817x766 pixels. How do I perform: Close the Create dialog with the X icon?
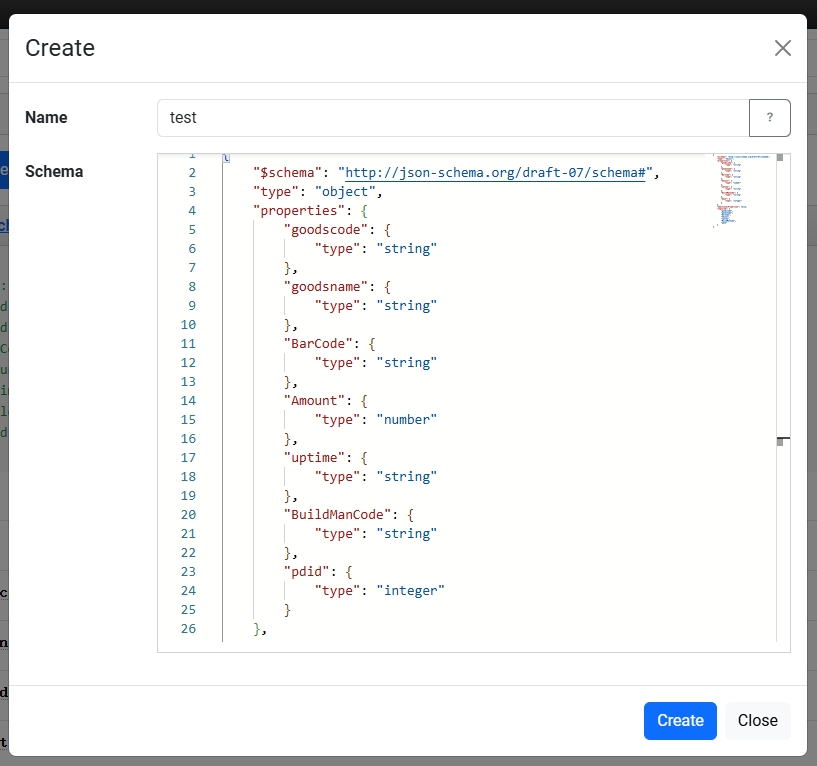point(783,48)
